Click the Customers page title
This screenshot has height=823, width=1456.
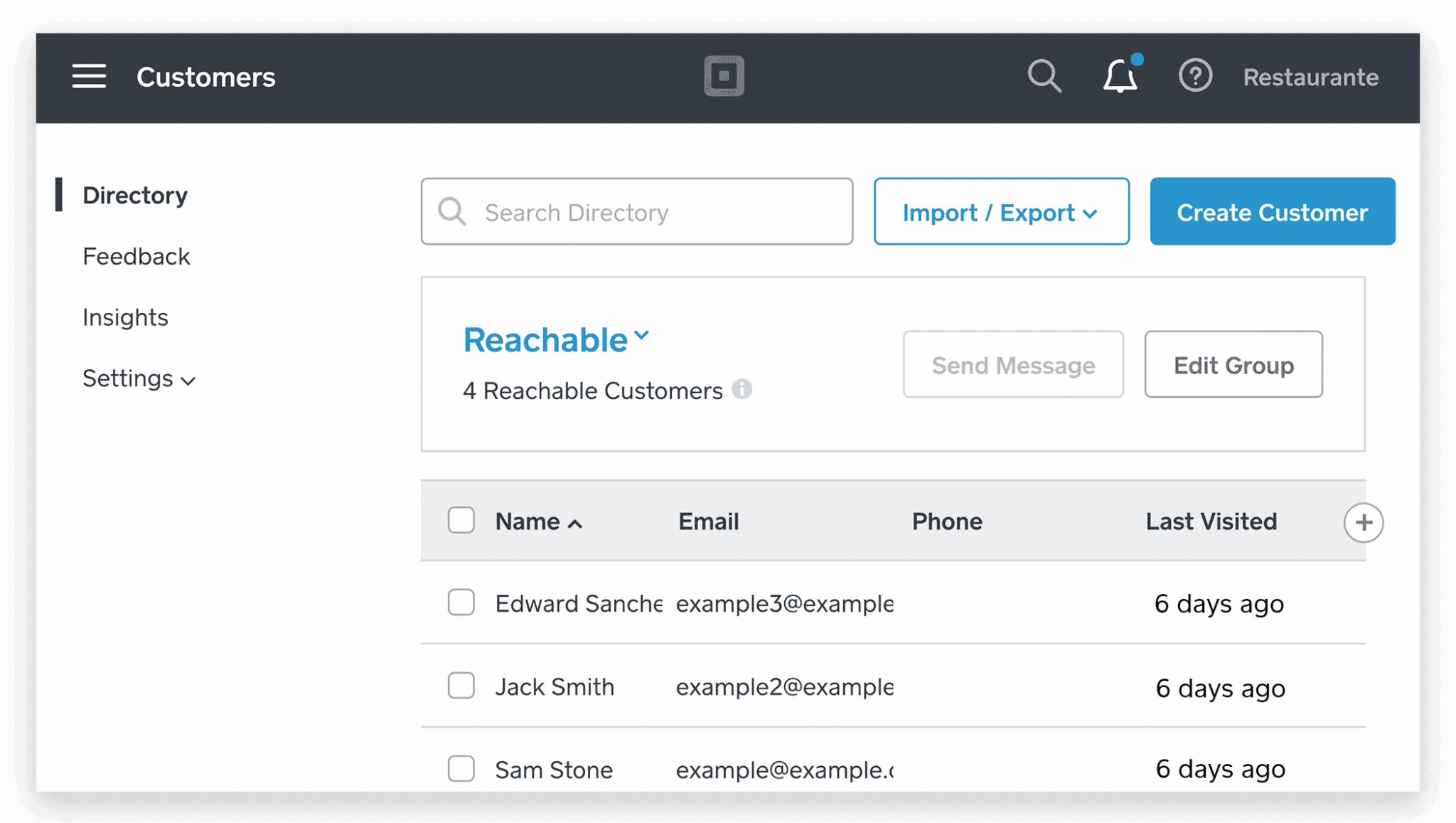tap(205, 77)
